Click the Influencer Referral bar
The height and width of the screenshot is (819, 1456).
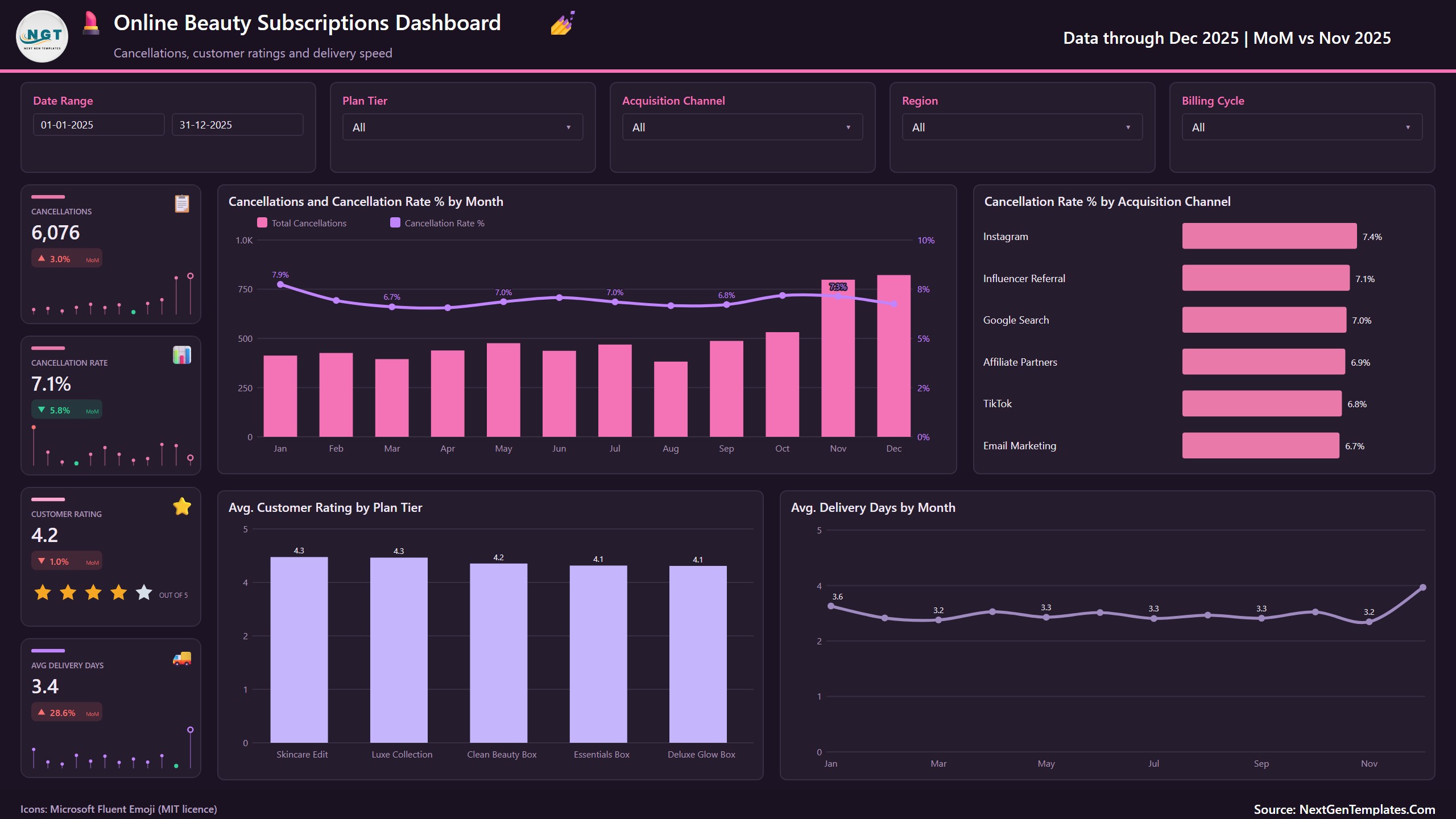point(1266,278)
